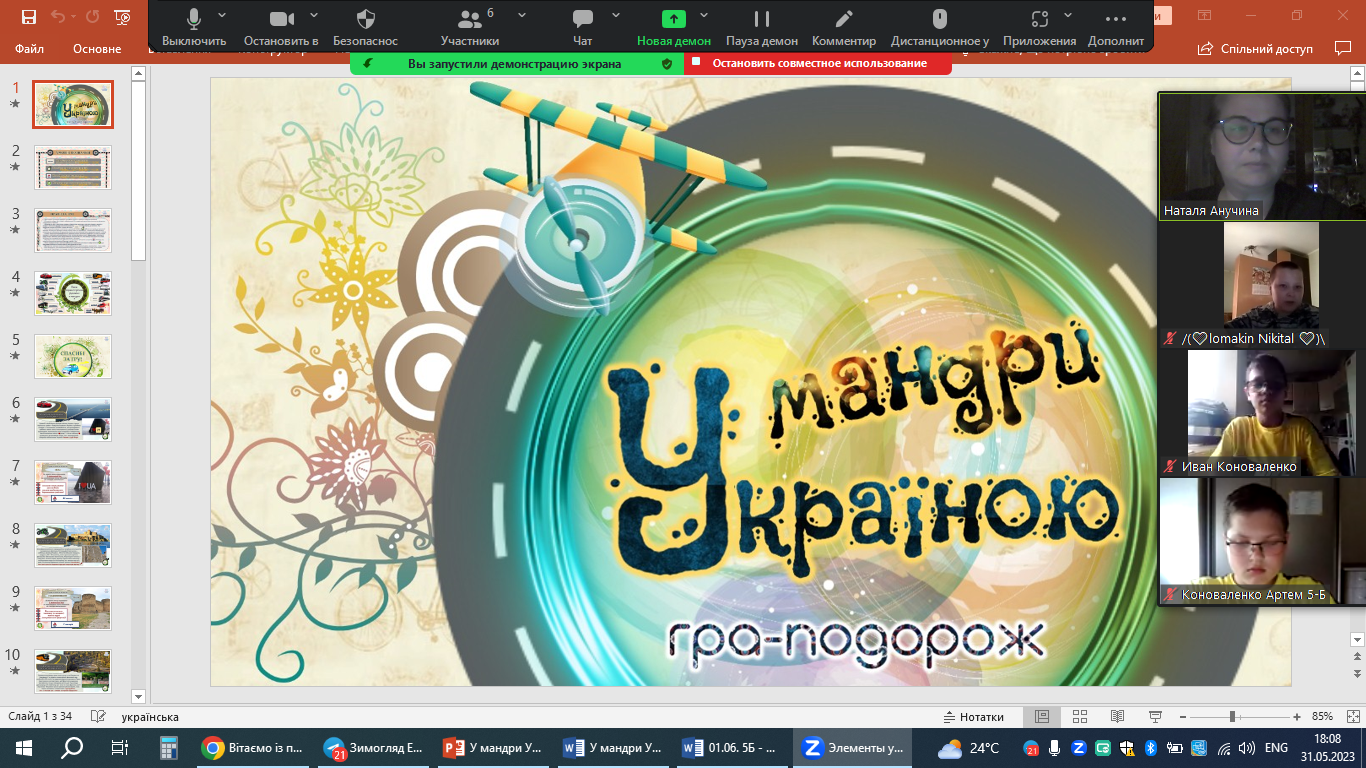Image resolution: width=1366 pixels, height=768 pixels.
Task: Save presentation with floppy disk icon
Action: (28, 17)
